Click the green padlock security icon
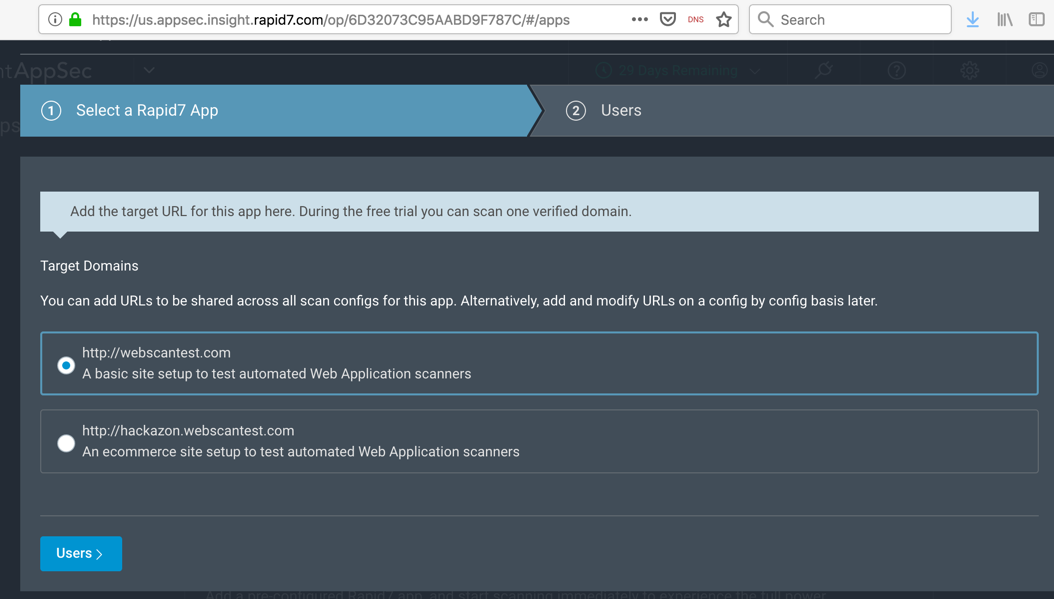Image resolution: width=1054 pixels, height=599 pixels. (x=75, y=19)
